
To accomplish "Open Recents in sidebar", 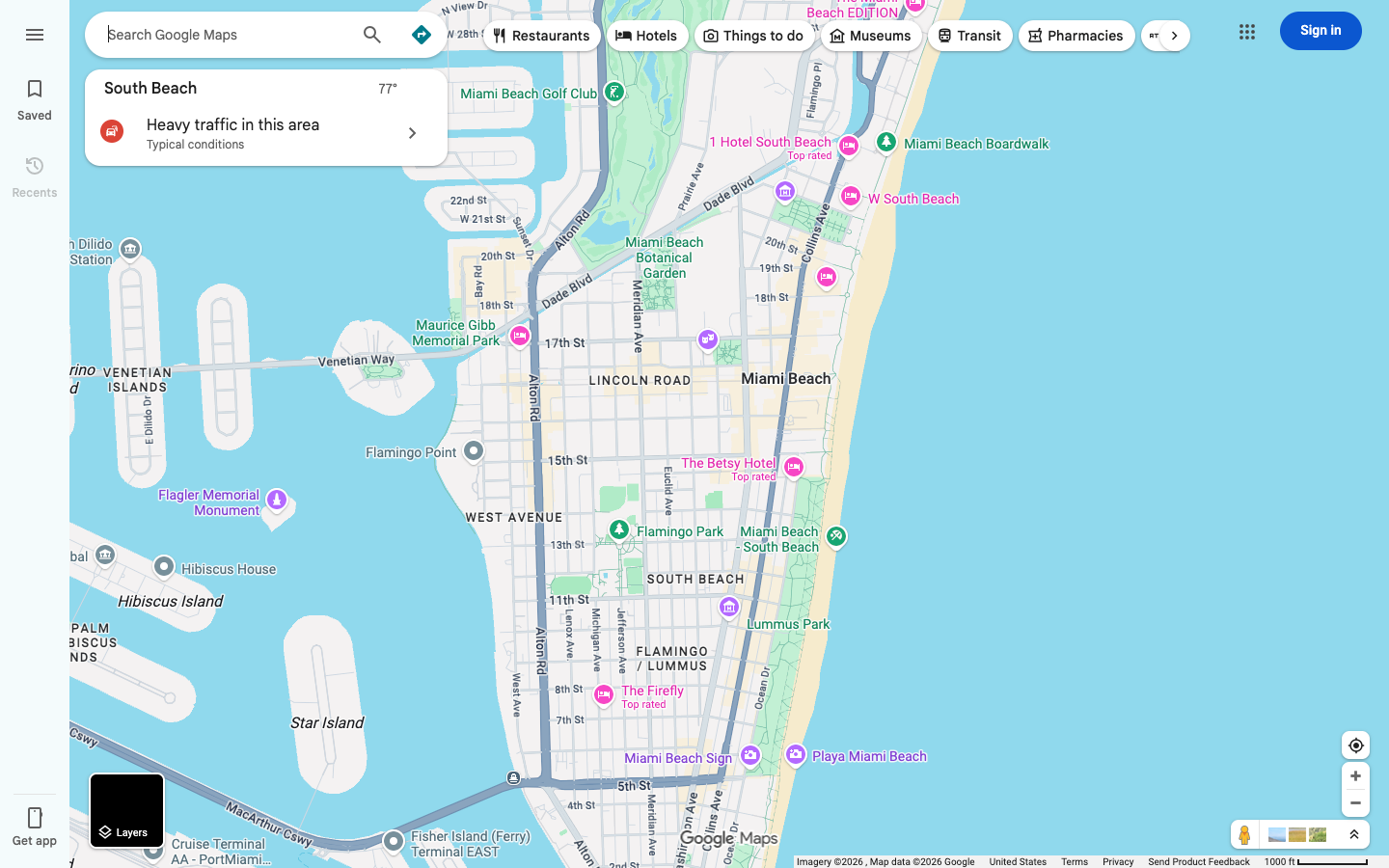I will [35, 177].
